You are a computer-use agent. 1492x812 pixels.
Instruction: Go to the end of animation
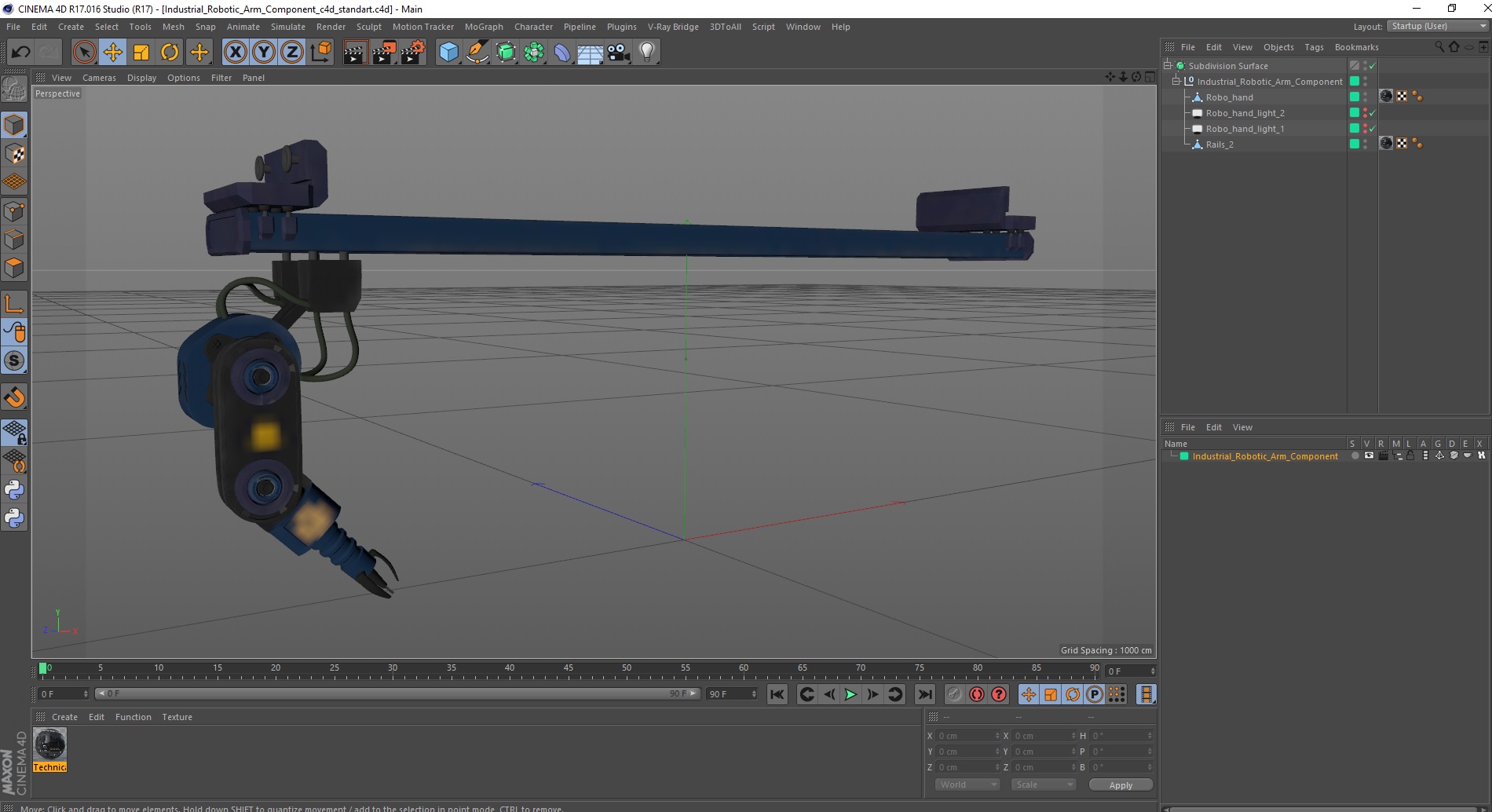pos(925,694)
